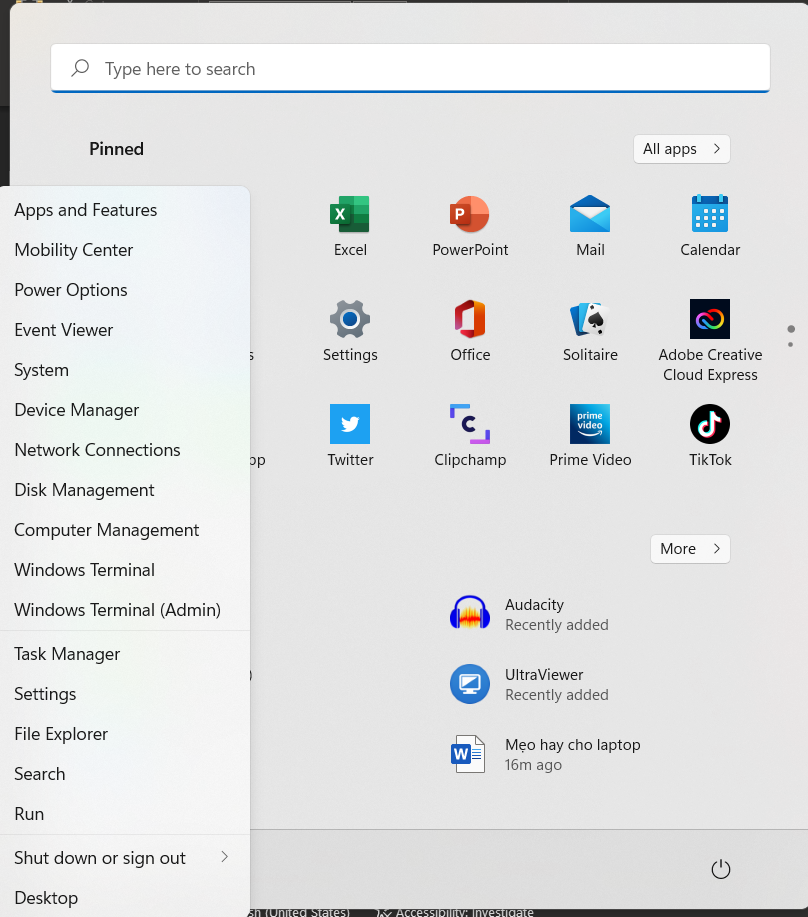Screen dimensions: 808x917
Task: Open the Mail app
Action: coord(590,225)
